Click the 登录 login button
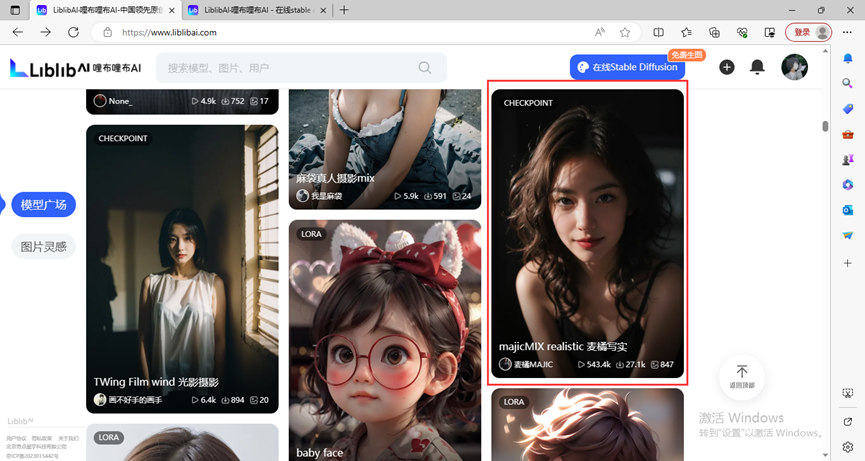Image resolution: width=865 pixels, height=461 pixels. pos(808,32)
